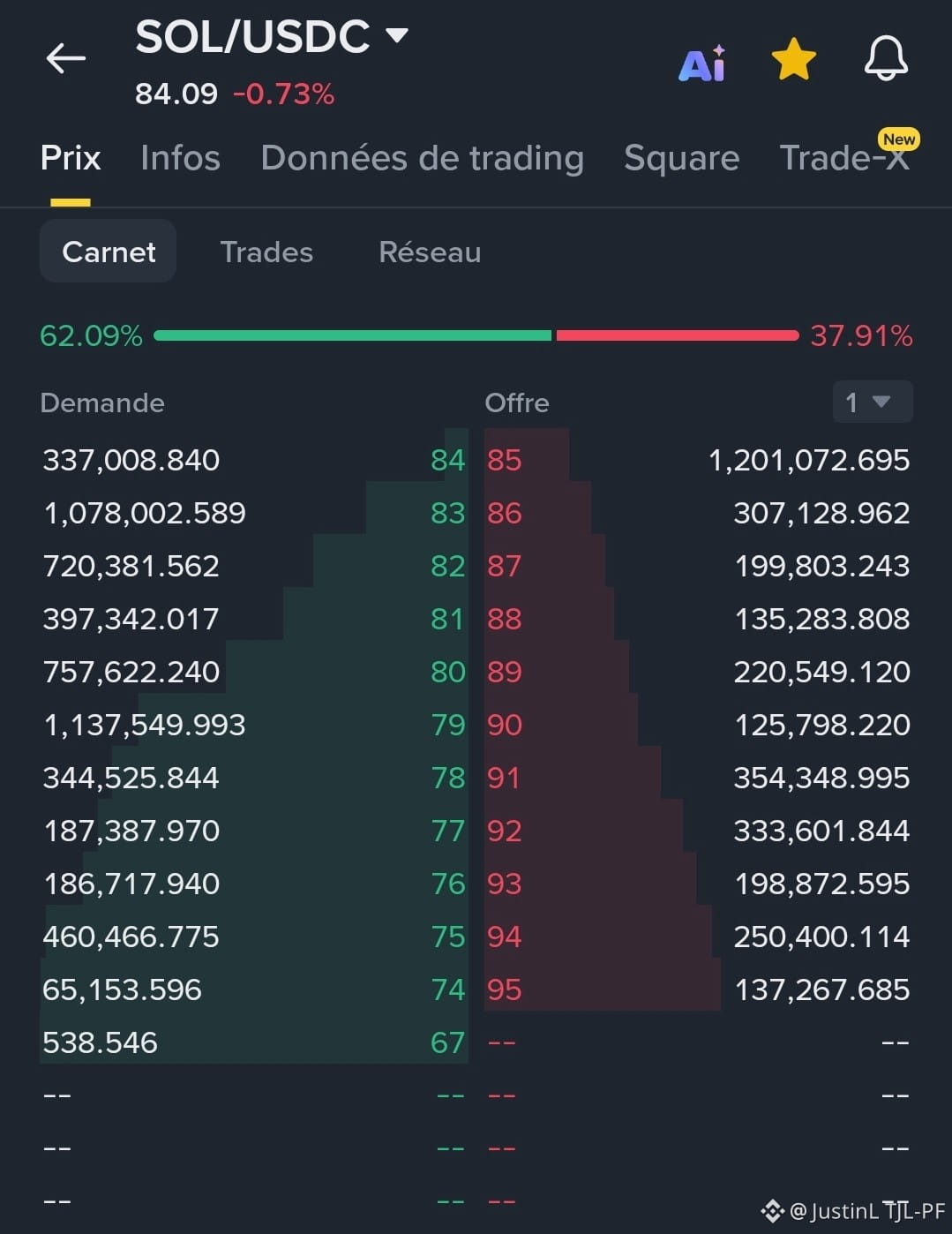The height and width of the screenshot is (1234, 952).
Task: Open the Données de trading tab
Action: coord(423,158)
